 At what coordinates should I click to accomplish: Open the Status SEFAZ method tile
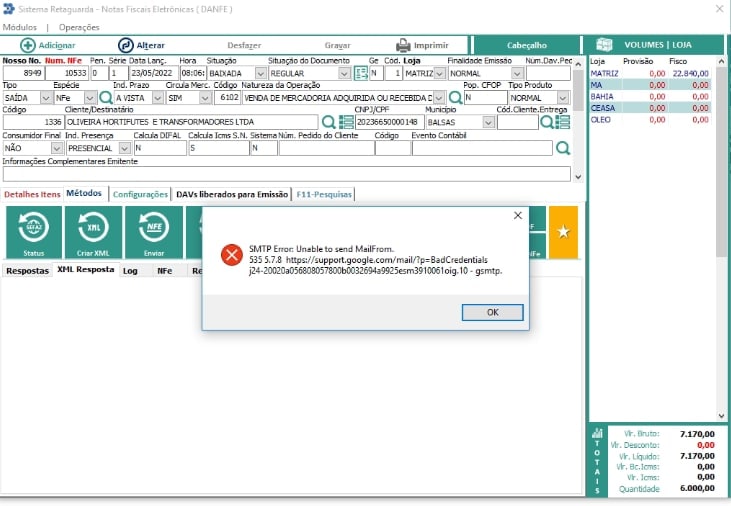coord(34,232)
